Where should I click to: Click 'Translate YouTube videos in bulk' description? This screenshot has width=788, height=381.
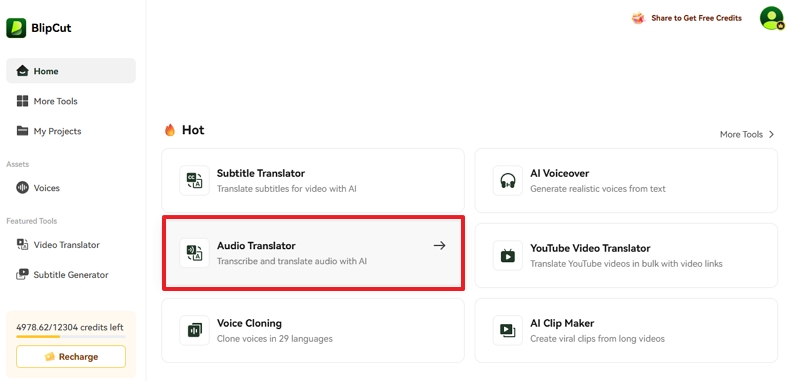pos(626,264)
